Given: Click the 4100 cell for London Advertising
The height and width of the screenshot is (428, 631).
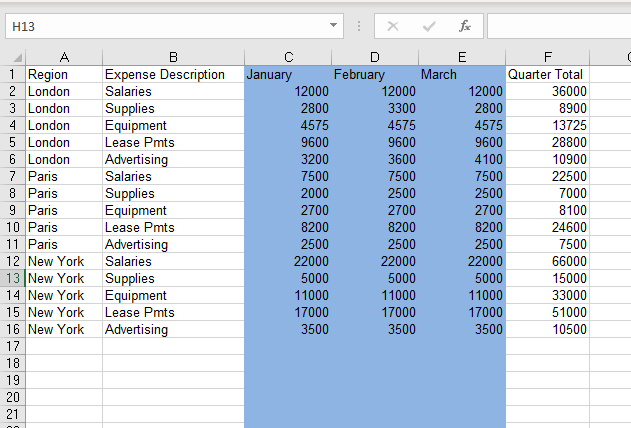Looking at the screenshot, I should (x=461, y=159).
